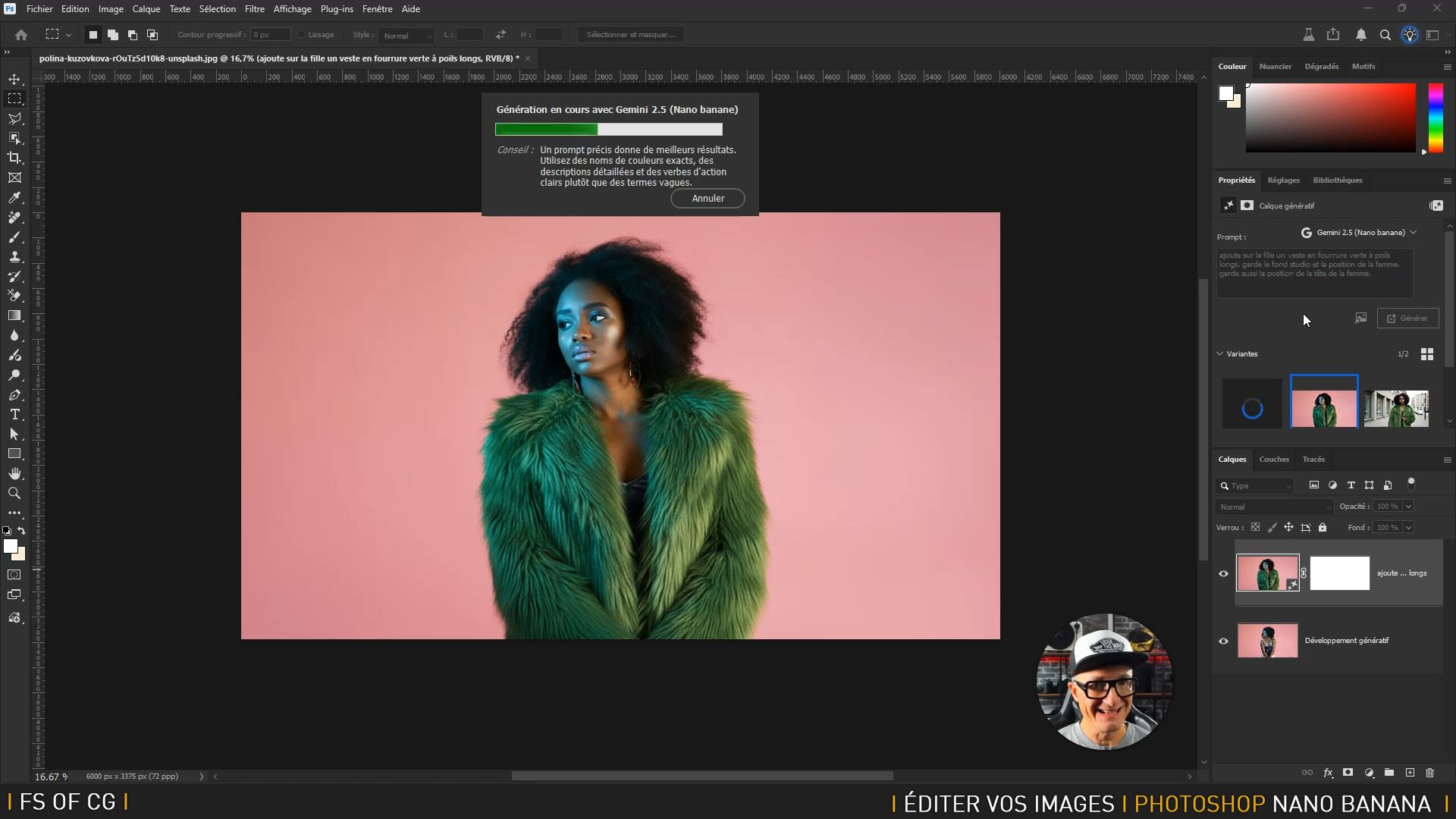The width and height of the screenshot is (1456, 819).
Task: Select the Eyedropper tool
Action: pos(14,197)
